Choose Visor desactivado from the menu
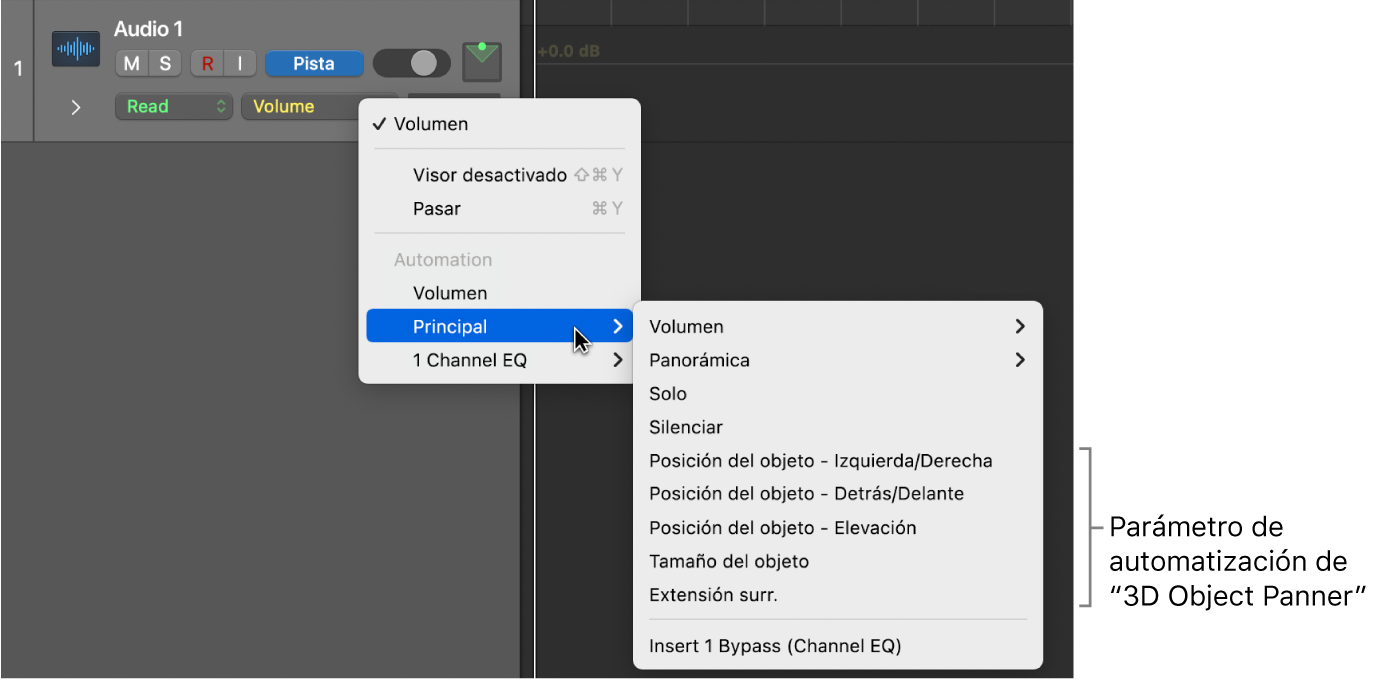This screenshot has height=681, width=1375. pyautogui.click(x=489, y=175)
